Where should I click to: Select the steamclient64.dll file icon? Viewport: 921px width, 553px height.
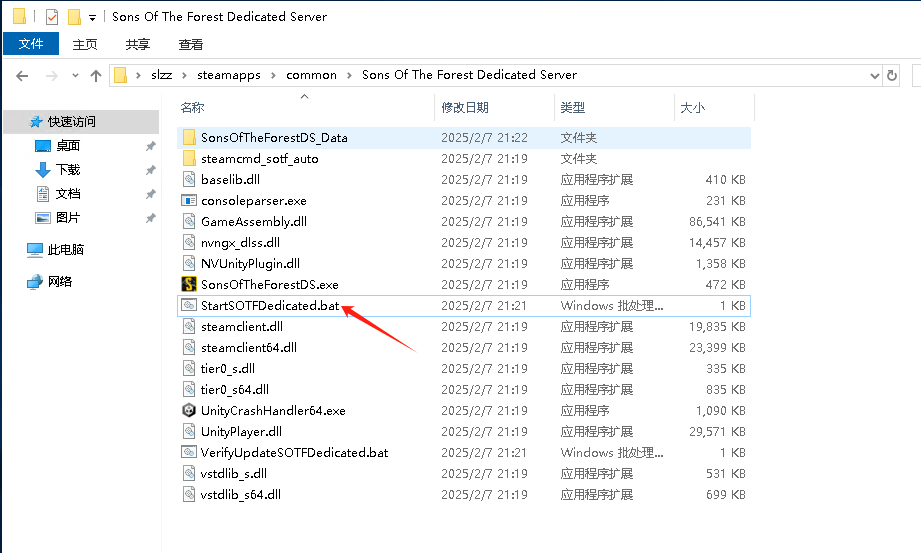(x=189, y=347)
